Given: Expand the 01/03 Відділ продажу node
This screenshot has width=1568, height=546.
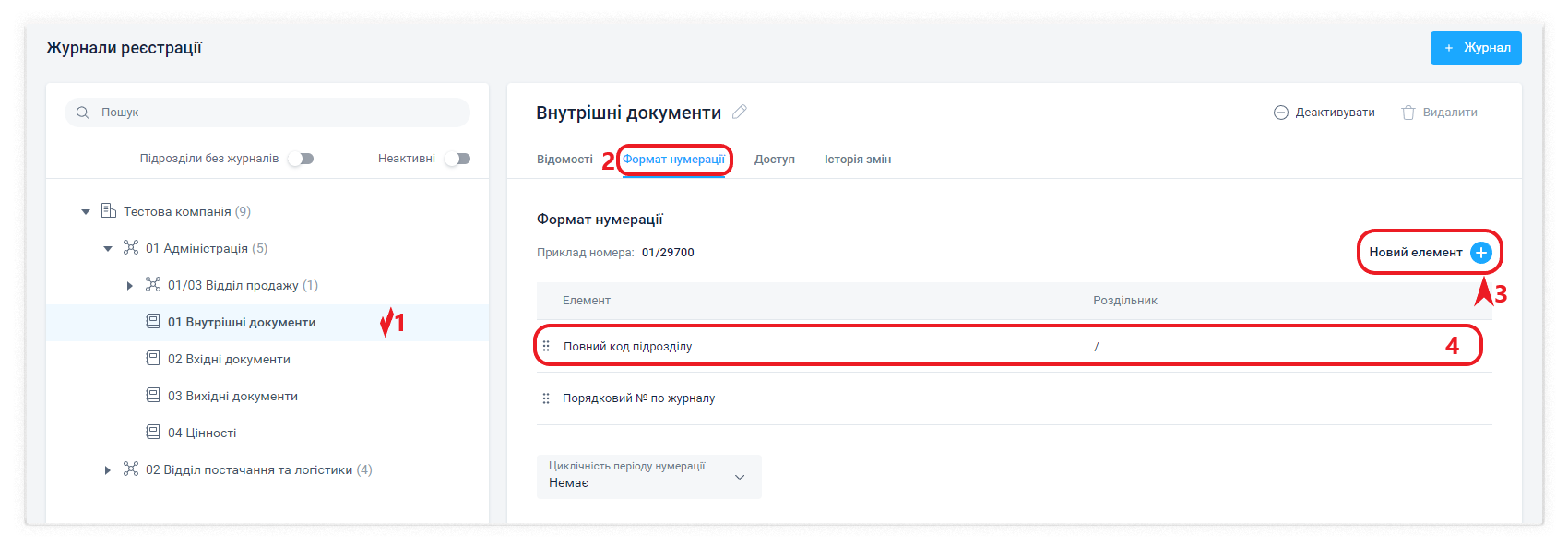Looking at the screenshot, I should tap(130, 286).
